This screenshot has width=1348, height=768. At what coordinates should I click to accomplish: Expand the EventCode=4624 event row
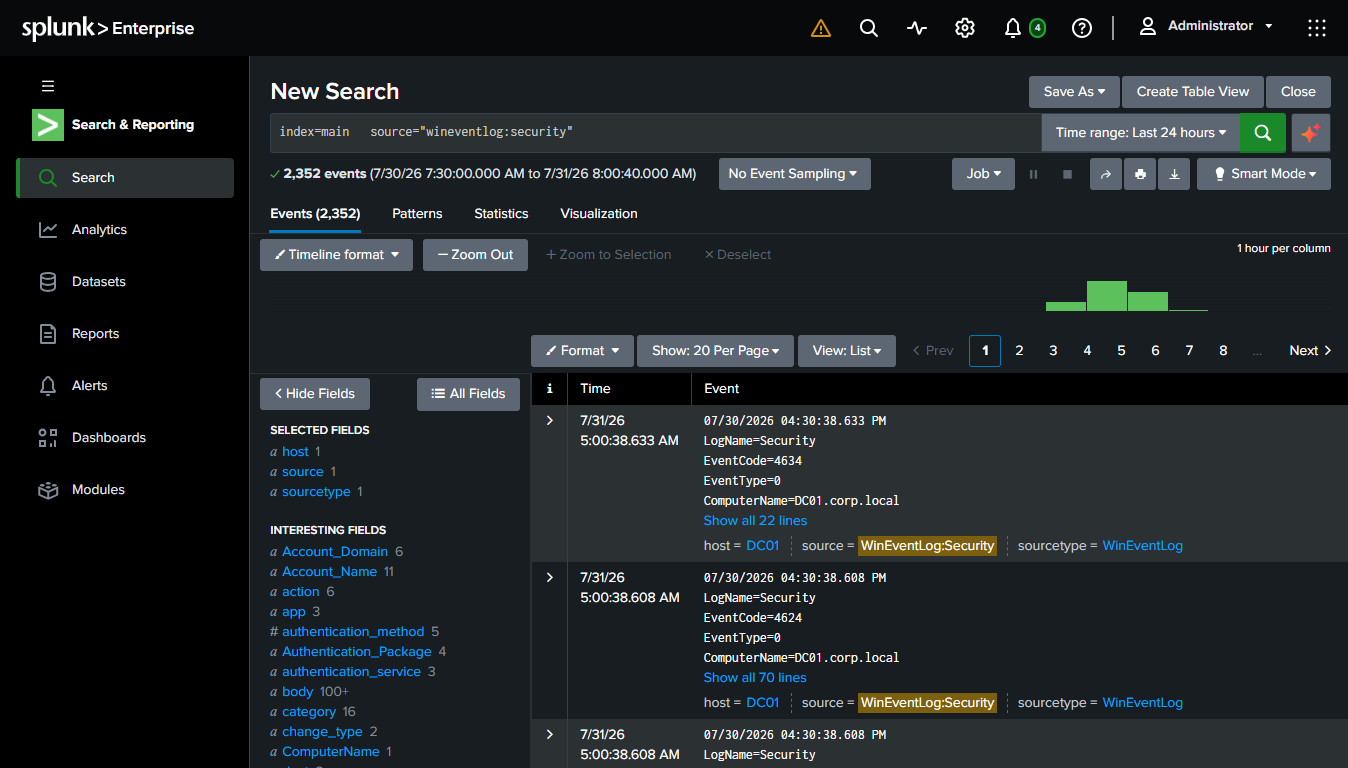(x=549, y=578)
